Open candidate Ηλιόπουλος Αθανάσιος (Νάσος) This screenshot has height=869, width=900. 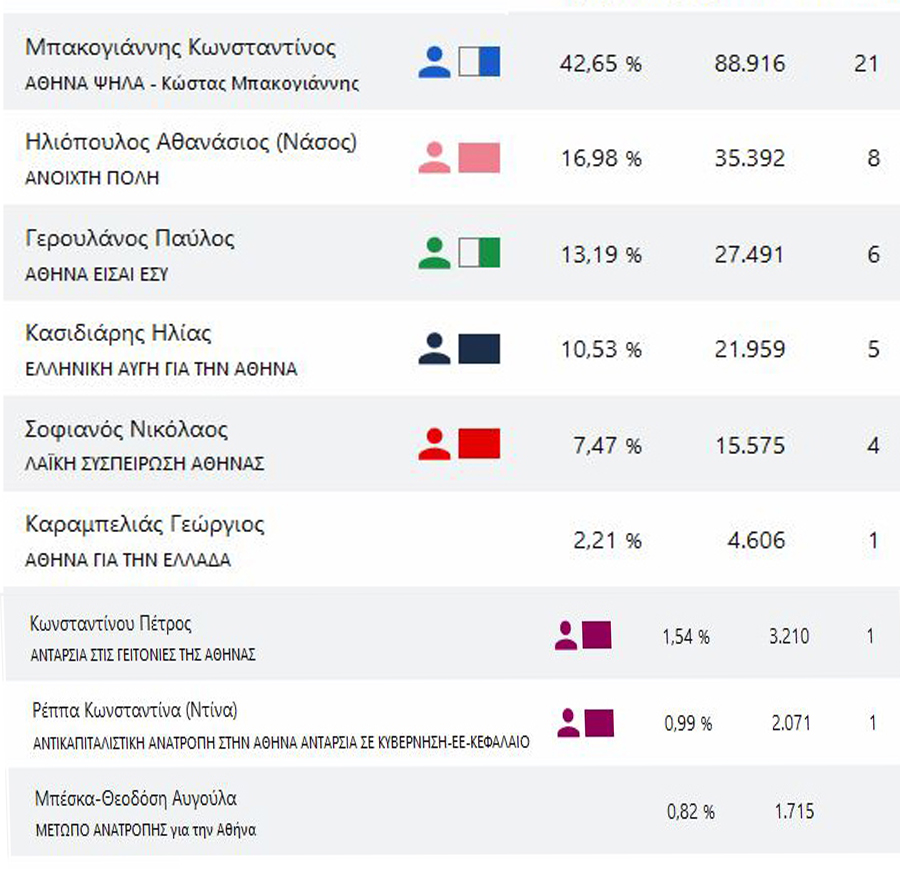pyautogui.click(x=190, y=143)
